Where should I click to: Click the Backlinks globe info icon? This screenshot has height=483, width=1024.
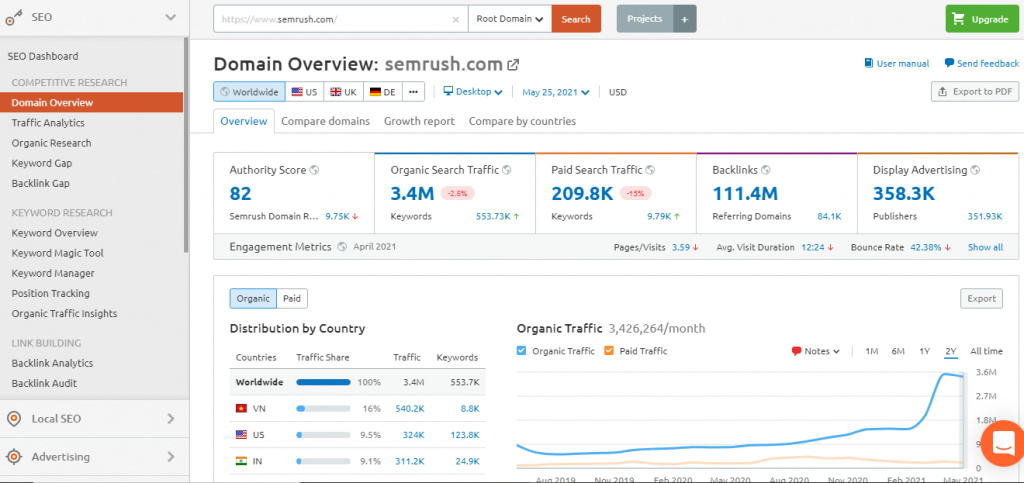pyautogui.click(x=765, y=170)
